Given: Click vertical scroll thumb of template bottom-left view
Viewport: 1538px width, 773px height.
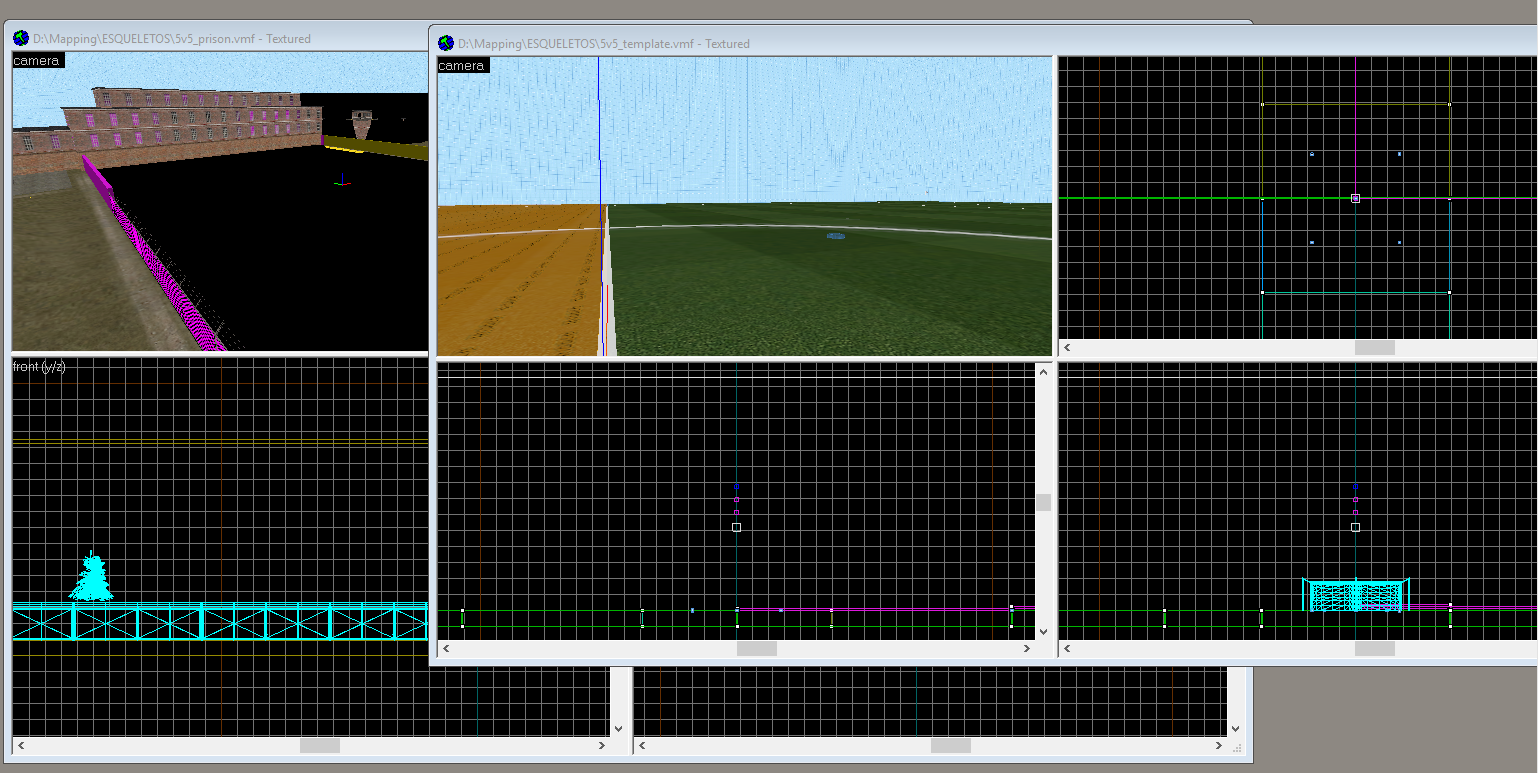Looking at the screenshot, I should click(1044, 502).
